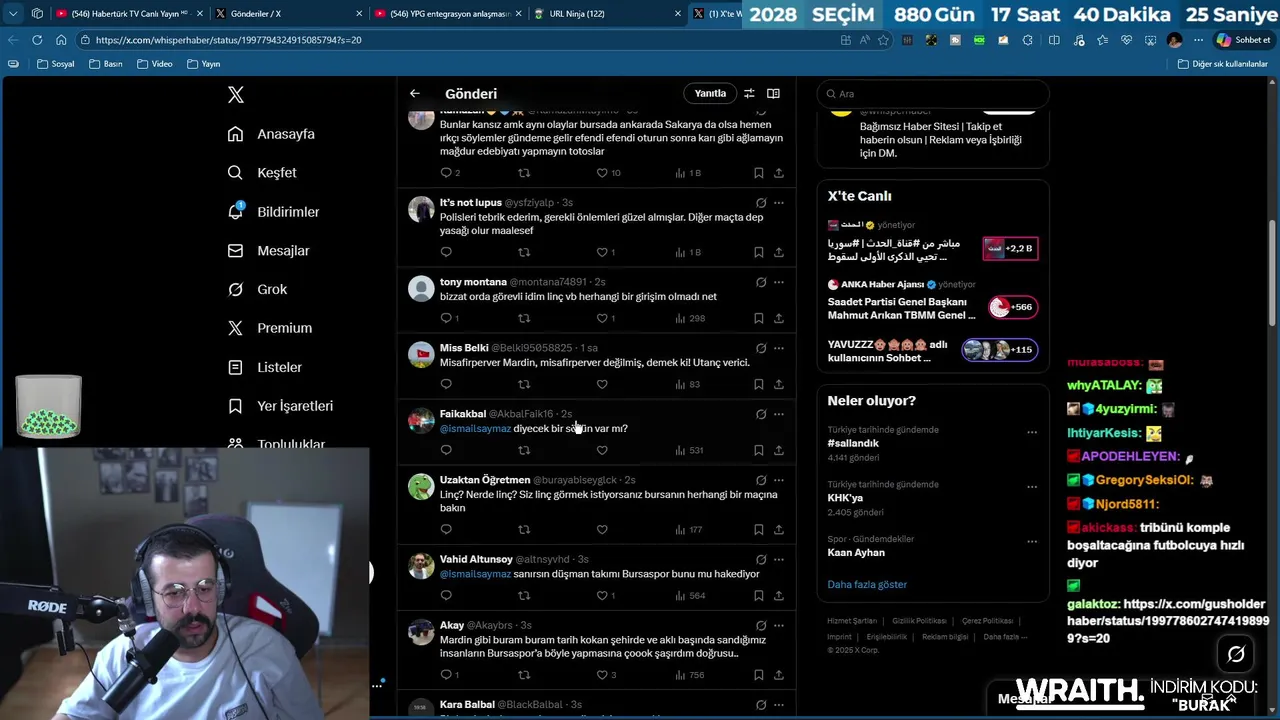Open Listeler in sidebar
This screenshot has height=720, width=1280.
[x=264, y=367]
